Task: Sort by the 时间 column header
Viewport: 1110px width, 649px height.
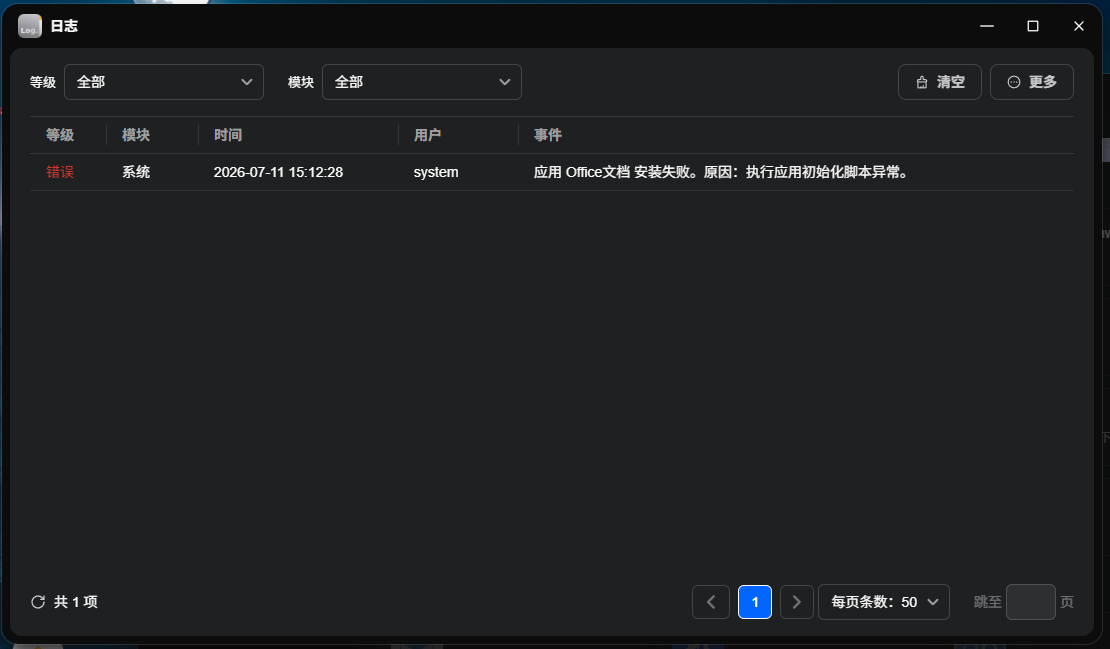Action: 228,135
